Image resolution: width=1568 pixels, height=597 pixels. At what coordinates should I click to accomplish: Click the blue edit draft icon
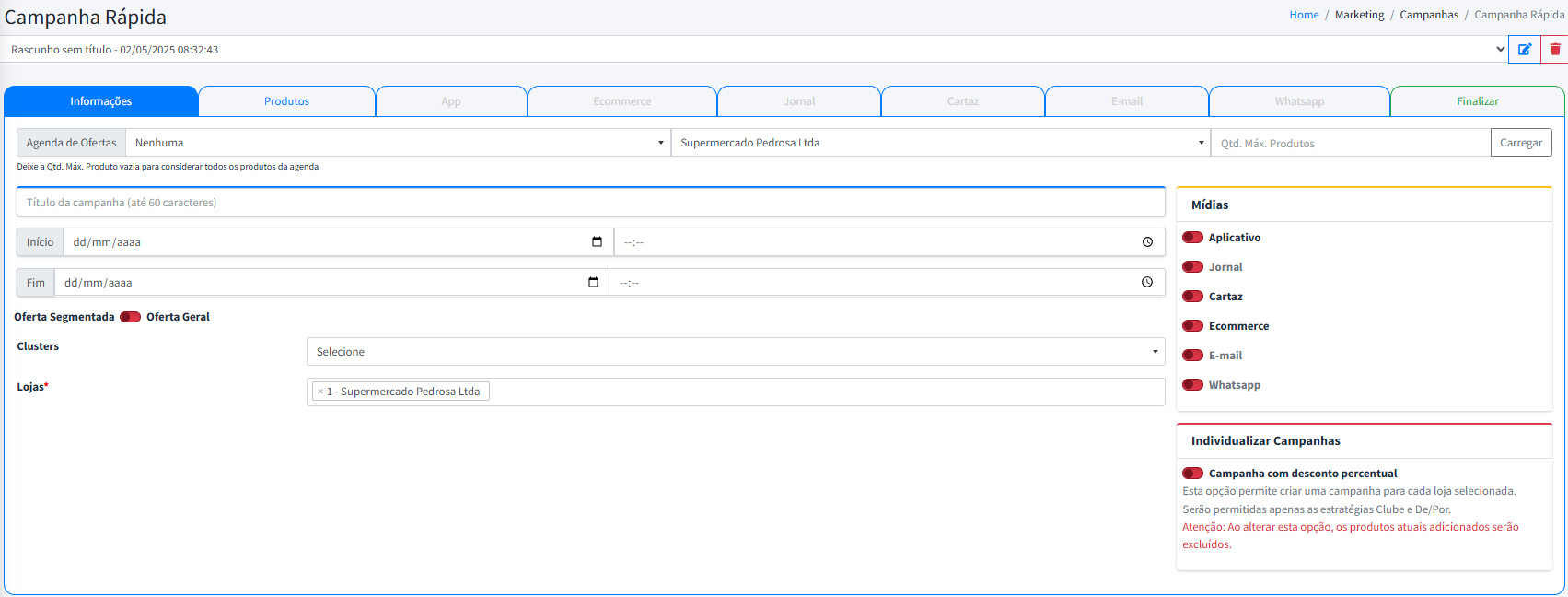point(1524,50)
